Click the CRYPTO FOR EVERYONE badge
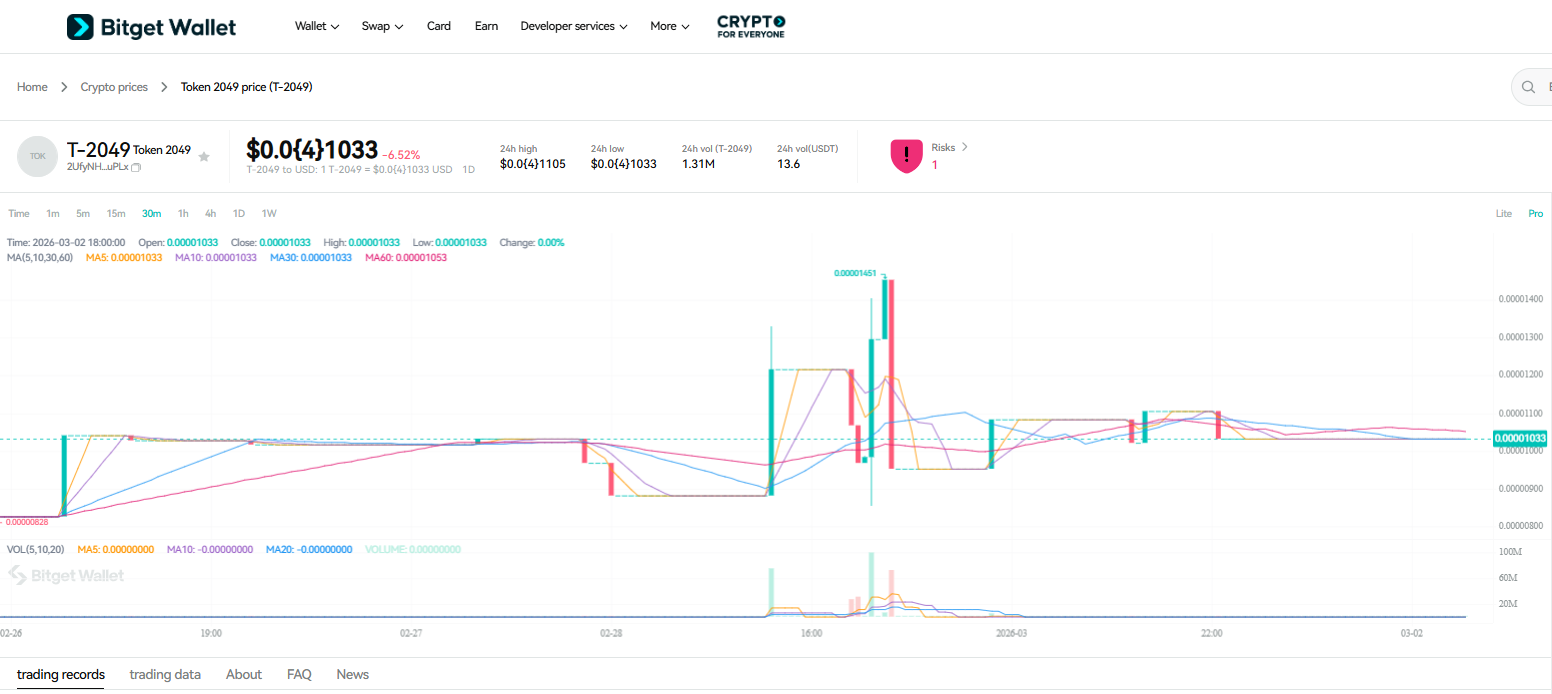 click(x=750, y=26)
